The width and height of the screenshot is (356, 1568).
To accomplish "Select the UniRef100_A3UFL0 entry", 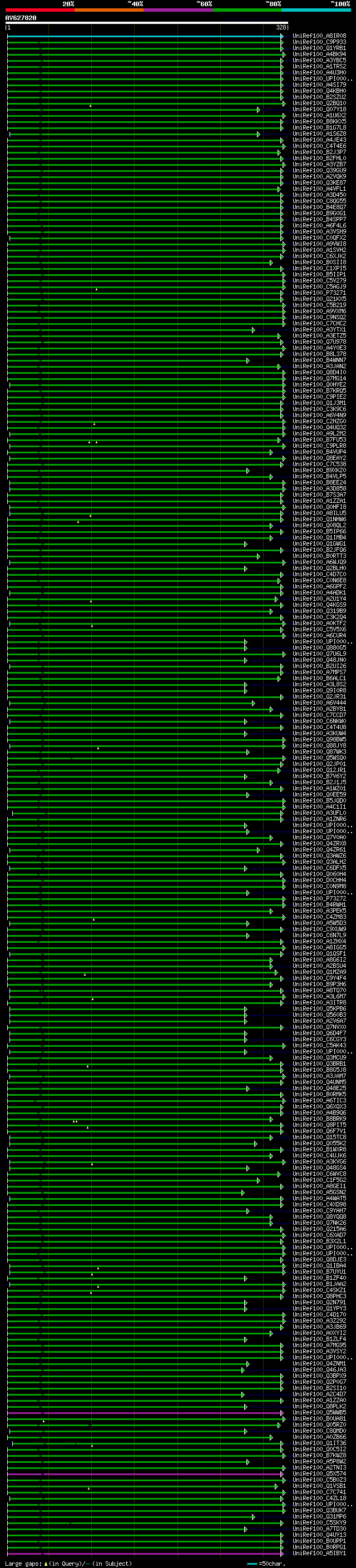I will 319,813.
